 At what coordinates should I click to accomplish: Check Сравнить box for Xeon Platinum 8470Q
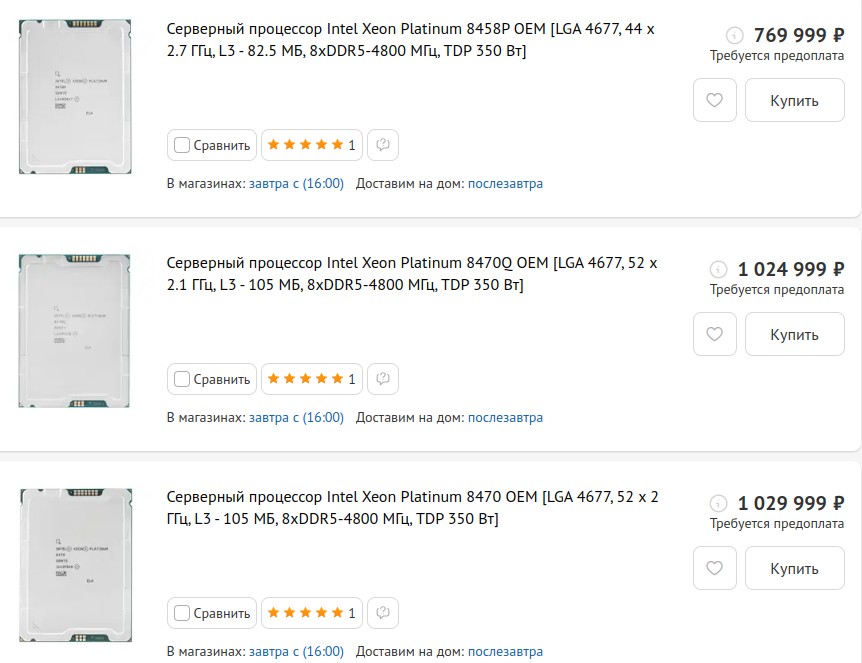click(x=181, y=379)
